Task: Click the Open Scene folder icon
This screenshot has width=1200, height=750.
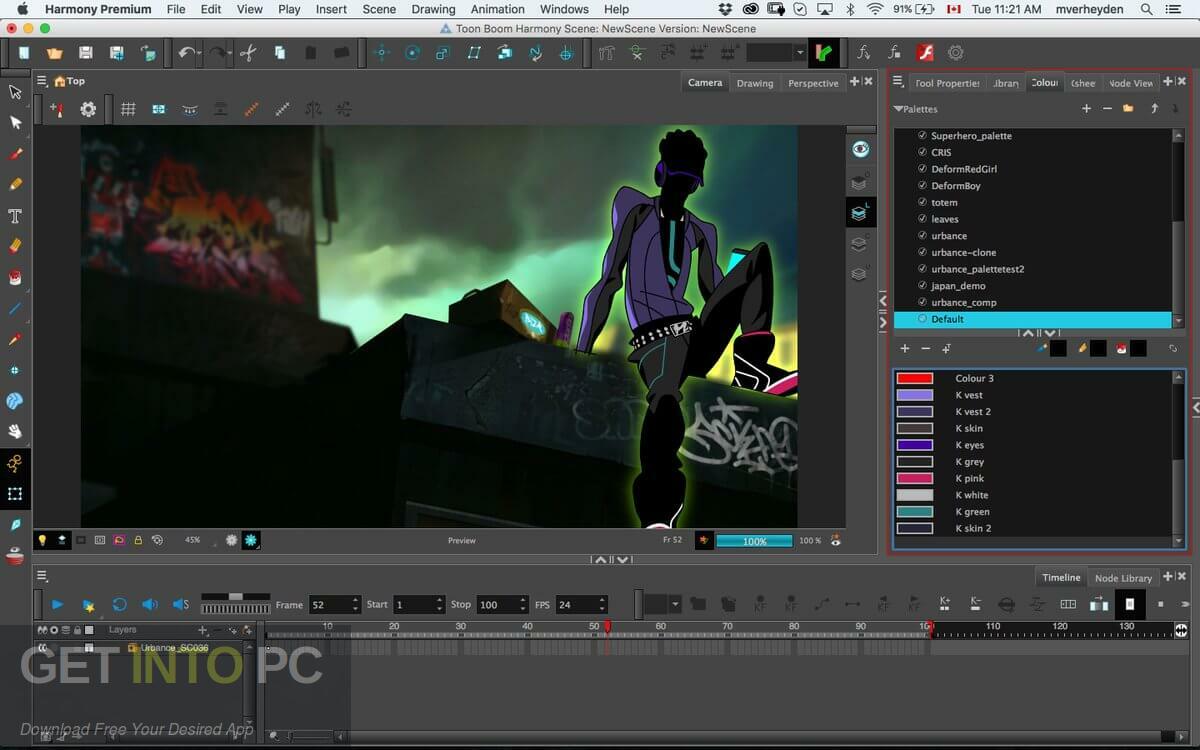Action: pos(54,52)
